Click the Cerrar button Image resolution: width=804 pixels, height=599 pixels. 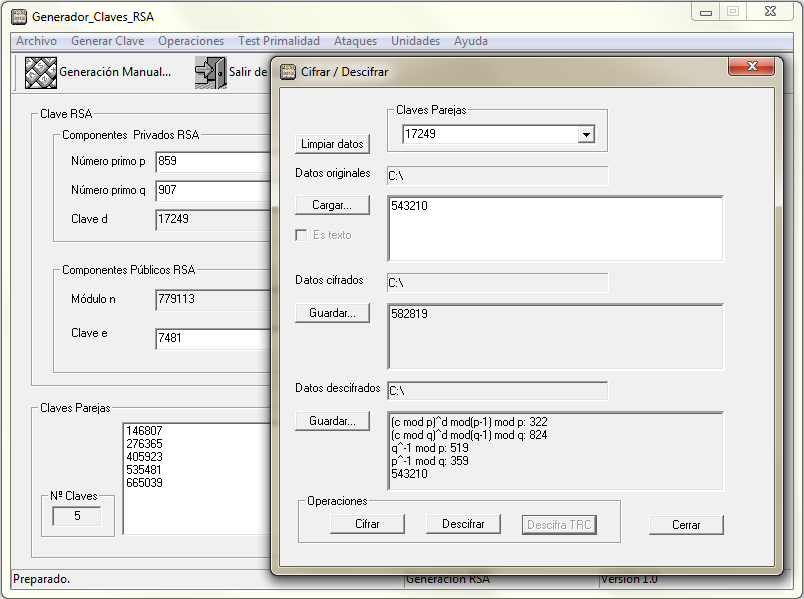[685, 525]
